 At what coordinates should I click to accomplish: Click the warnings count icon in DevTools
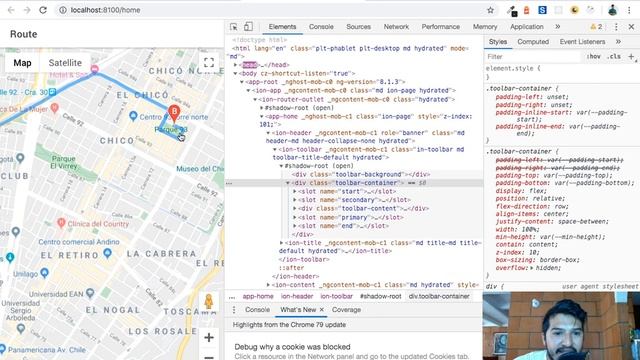point(596,27)
